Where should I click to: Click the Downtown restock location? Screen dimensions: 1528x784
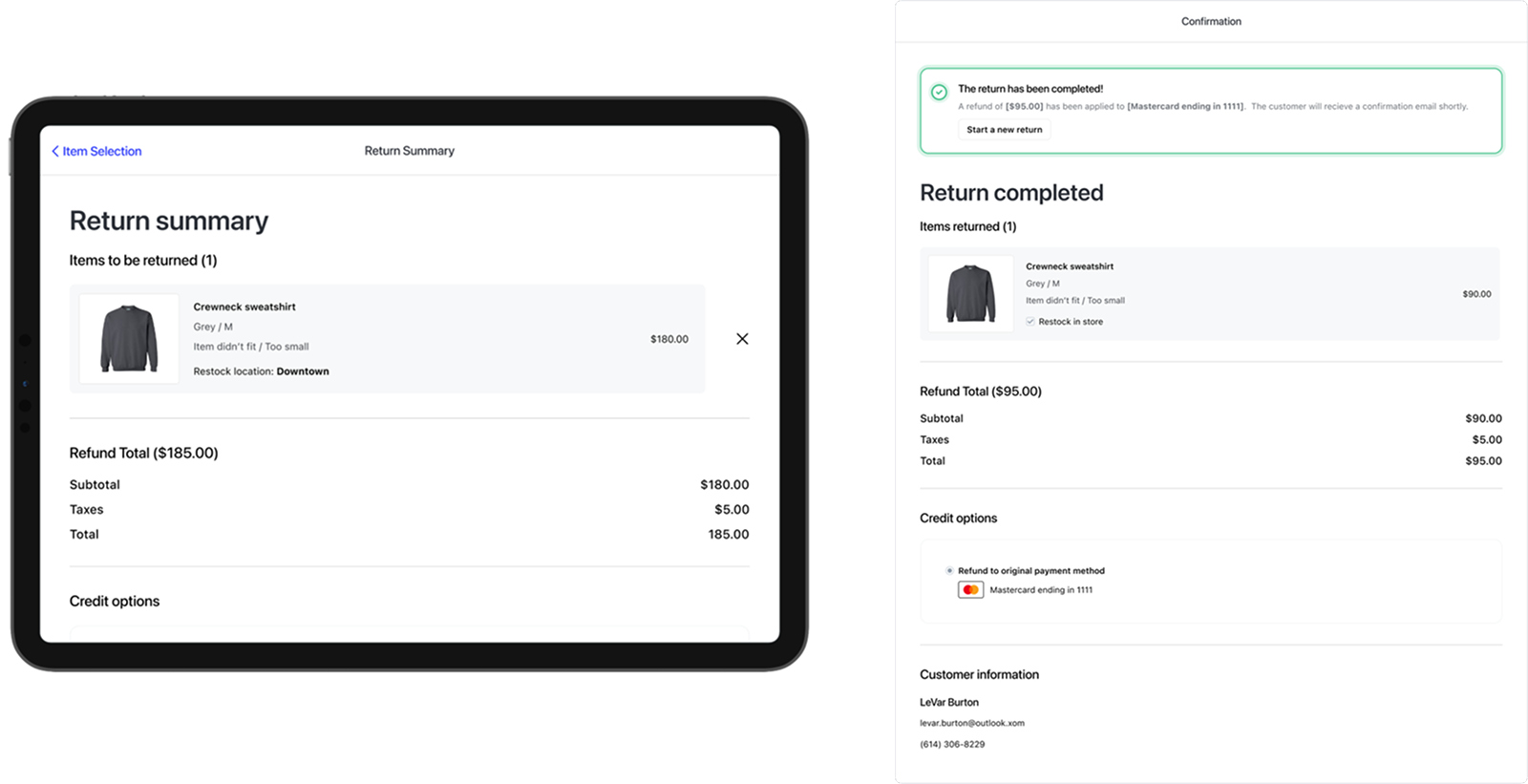(x=303, y=371)
